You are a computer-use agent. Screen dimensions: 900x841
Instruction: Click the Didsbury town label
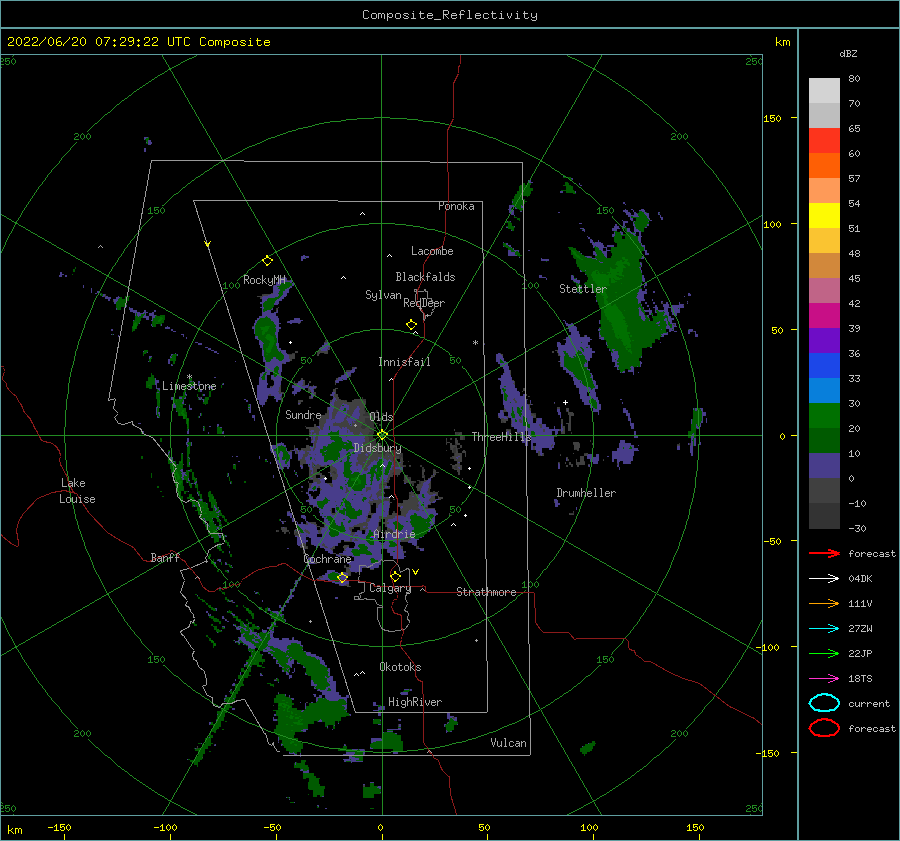[x=377, y=448]
